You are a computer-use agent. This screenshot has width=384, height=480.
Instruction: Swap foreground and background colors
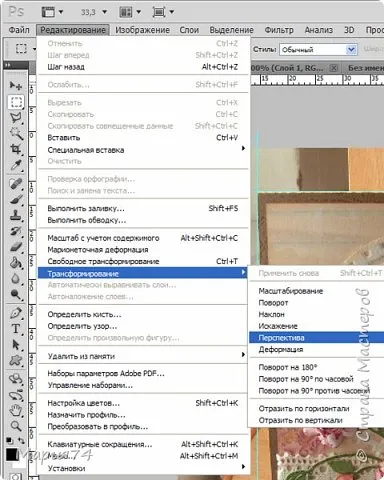[x=22, y=441]
